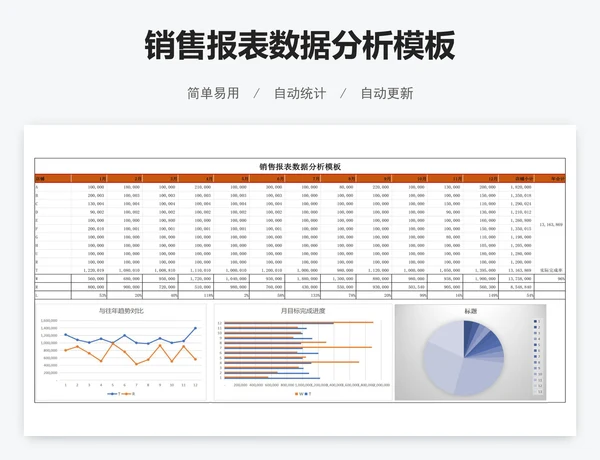Select the 店铺 header cell in first column

[x=53, y=179]
